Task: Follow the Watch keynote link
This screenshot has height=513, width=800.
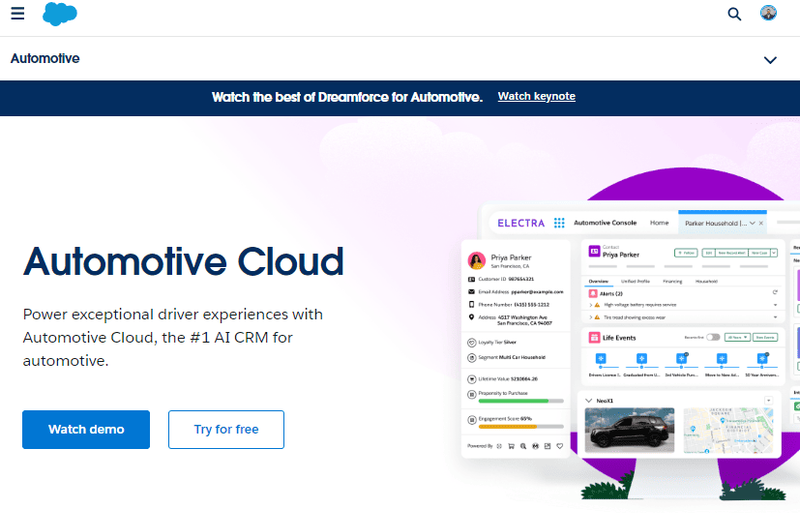Action: [536, 96]
